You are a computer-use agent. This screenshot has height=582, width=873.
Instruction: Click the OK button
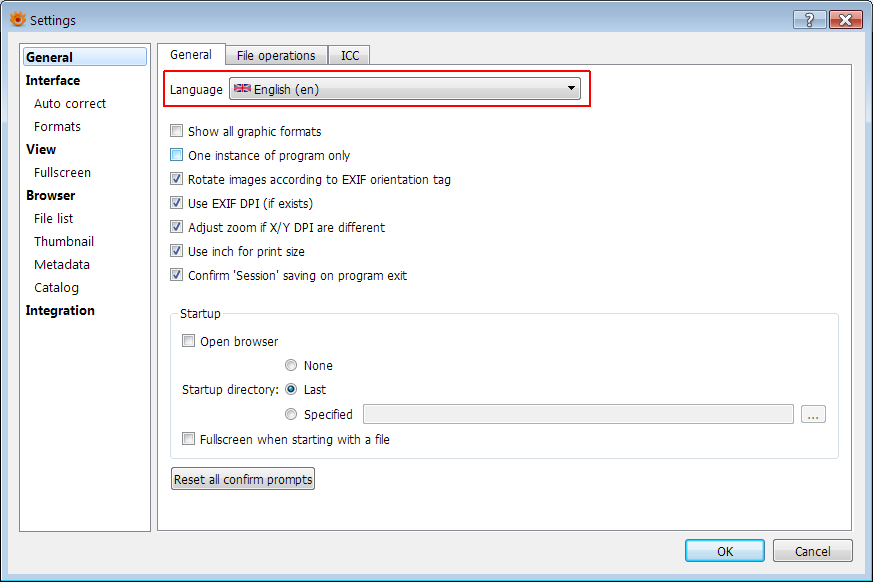click(724, 551)
